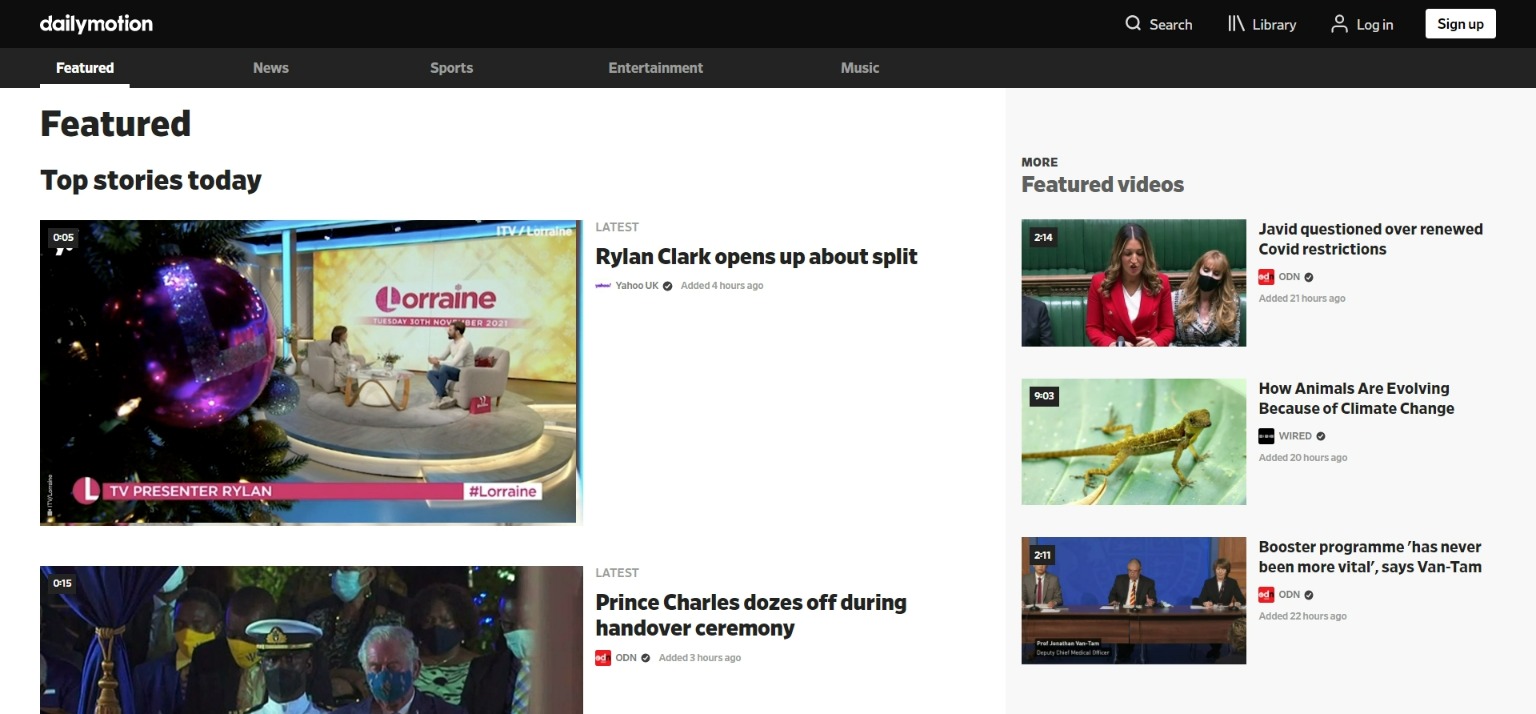
Task: Click the Library shelf icon
Action: 1236,24
